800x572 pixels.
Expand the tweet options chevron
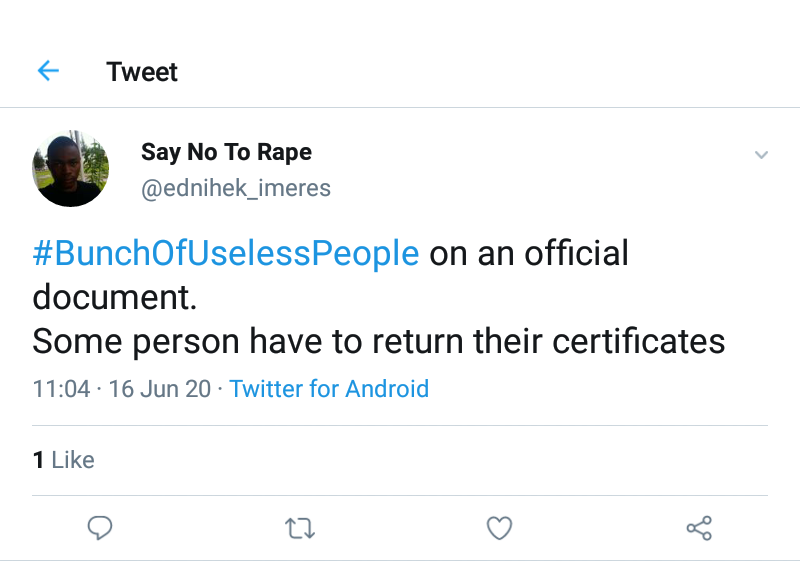tap(761, 155)
